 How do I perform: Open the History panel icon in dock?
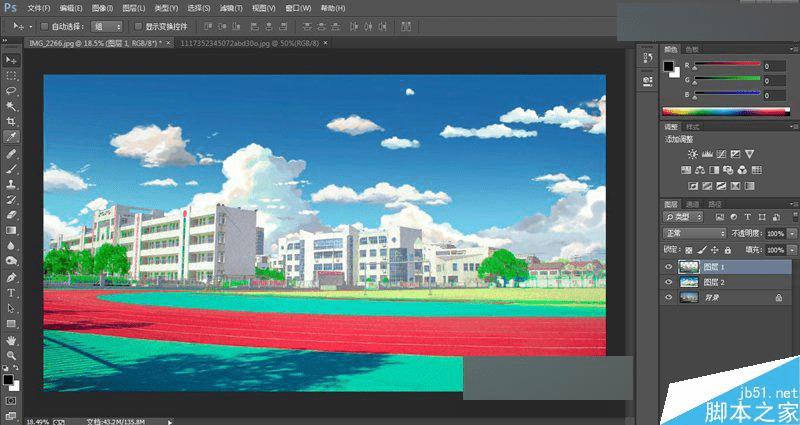click(x=647, y=58)
